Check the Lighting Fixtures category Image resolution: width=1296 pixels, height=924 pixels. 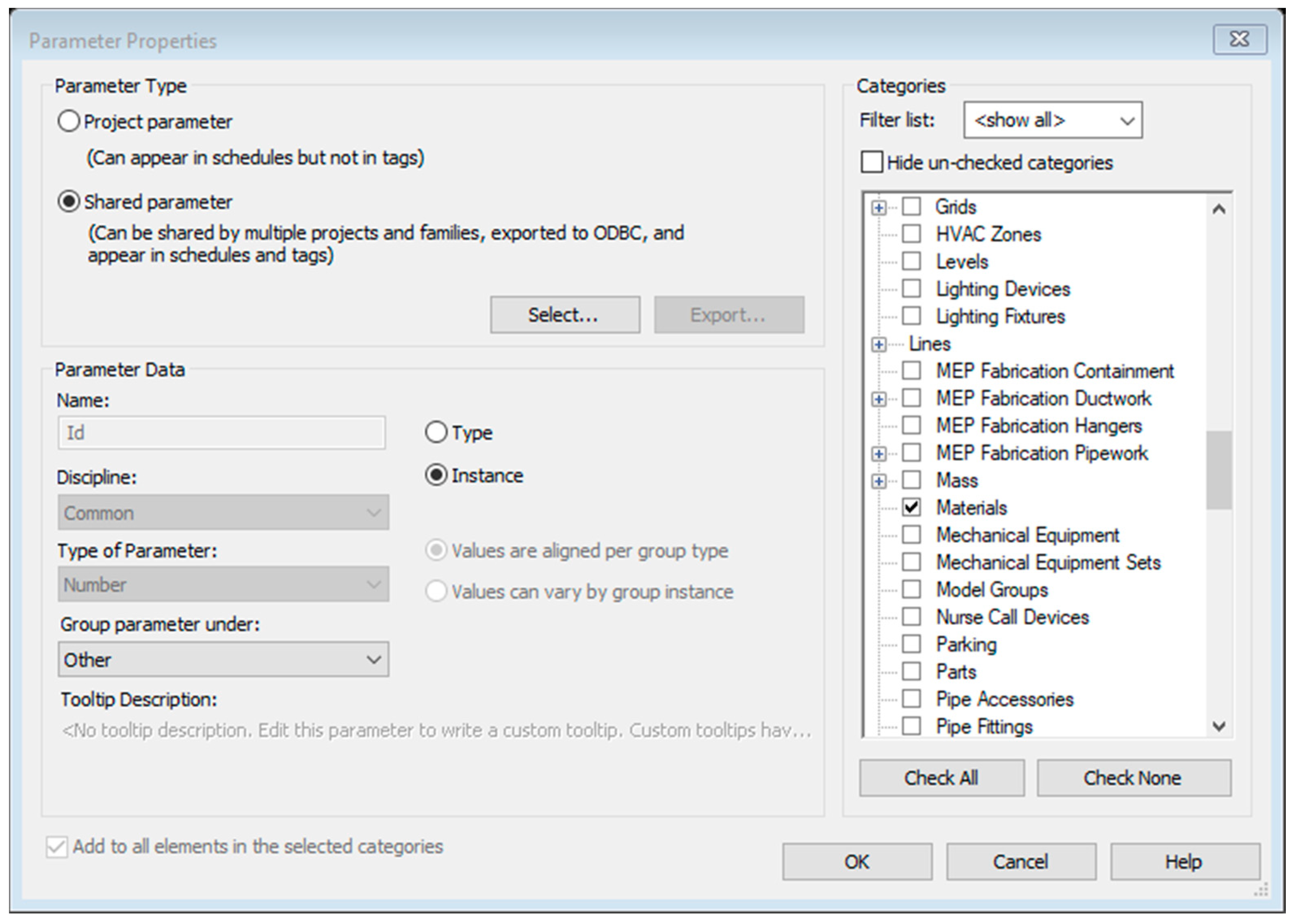[x=911, y=316]
